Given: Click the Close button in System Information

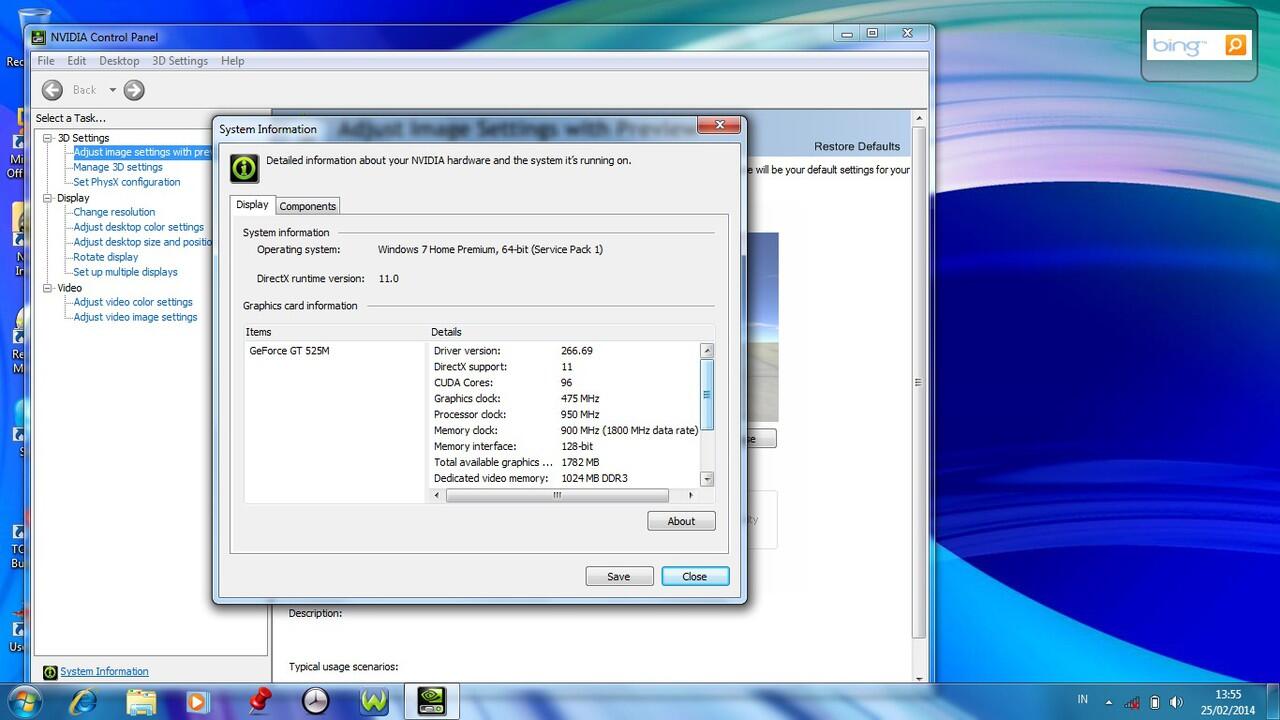Looking at the screenshot, I should coord(695,576).
